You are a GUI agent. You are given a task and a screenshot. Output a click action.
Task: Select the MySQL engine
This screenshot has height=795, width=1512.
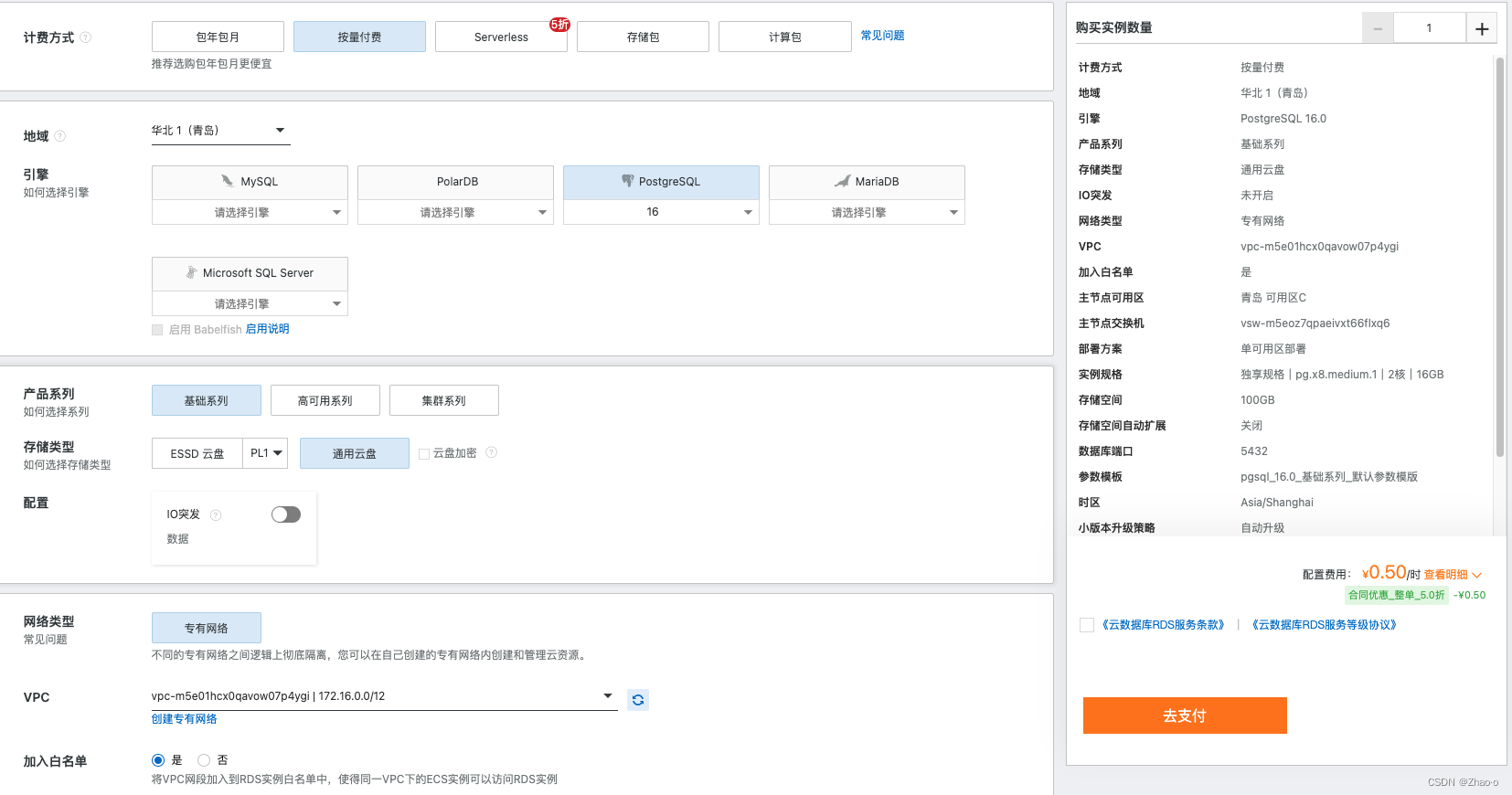pyautogui.click(x=250, y=182)
